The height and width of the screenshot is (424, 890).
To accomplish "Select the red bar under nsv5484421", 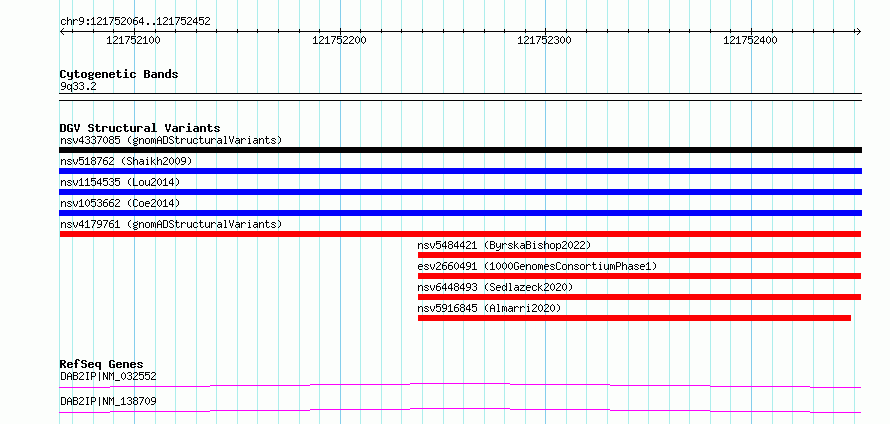I will point(639,255).
